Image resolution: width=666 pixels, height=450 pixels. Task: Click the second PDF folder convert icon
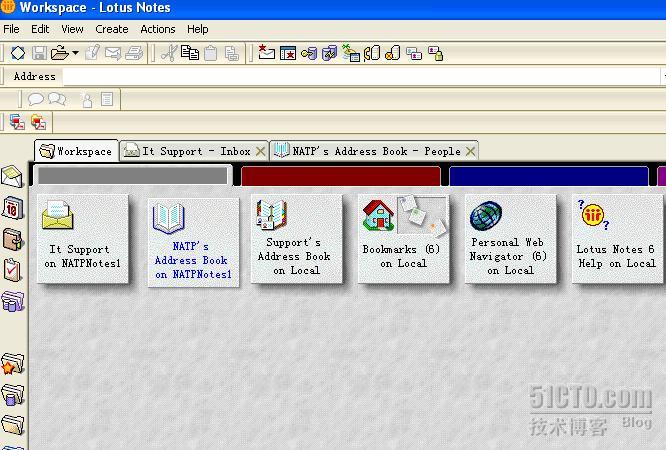38,122
